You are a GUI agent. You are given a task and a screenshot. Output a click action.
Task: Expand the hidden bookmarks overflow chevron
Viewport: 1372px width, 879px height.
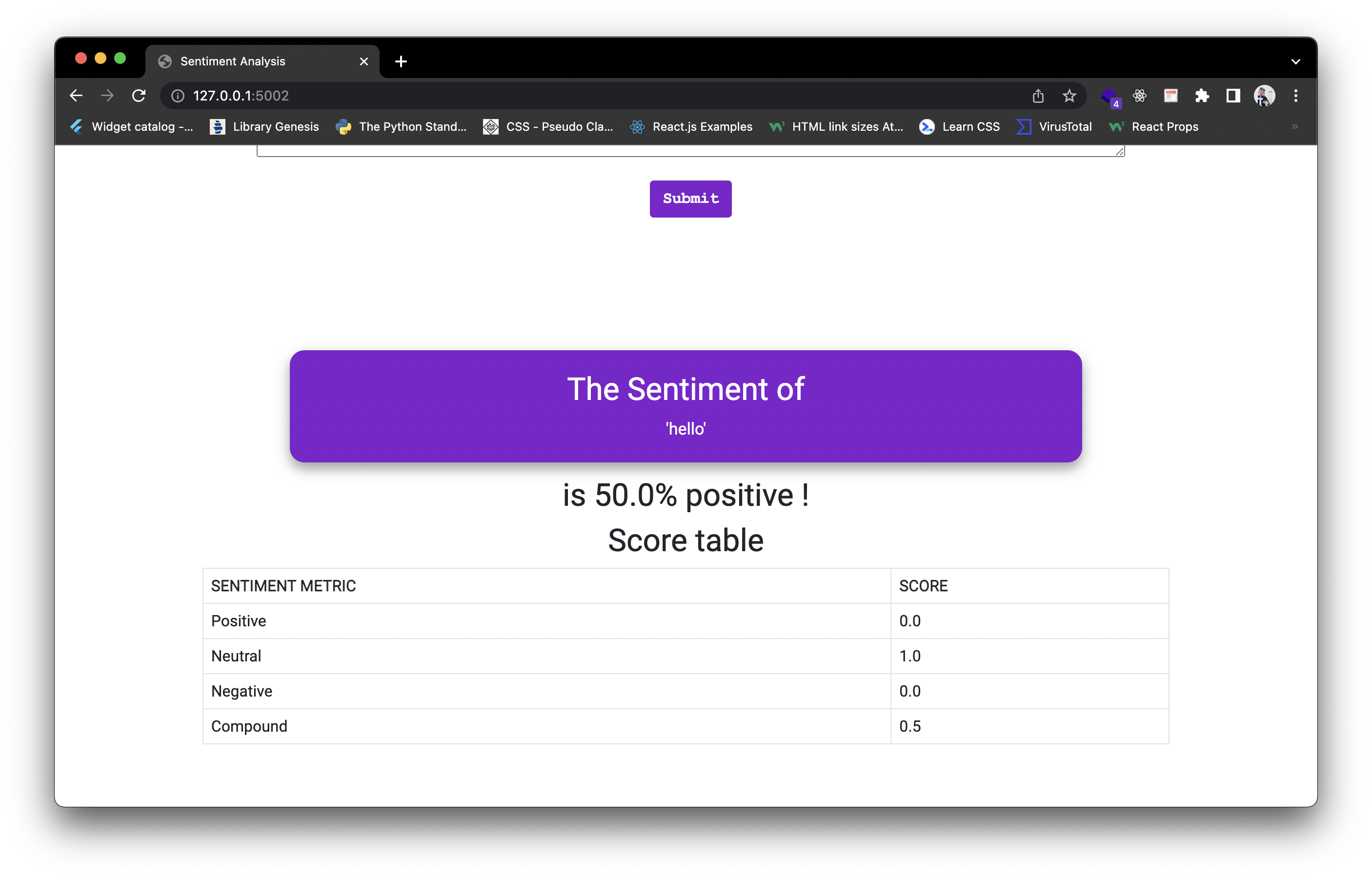coord(1294,127)
